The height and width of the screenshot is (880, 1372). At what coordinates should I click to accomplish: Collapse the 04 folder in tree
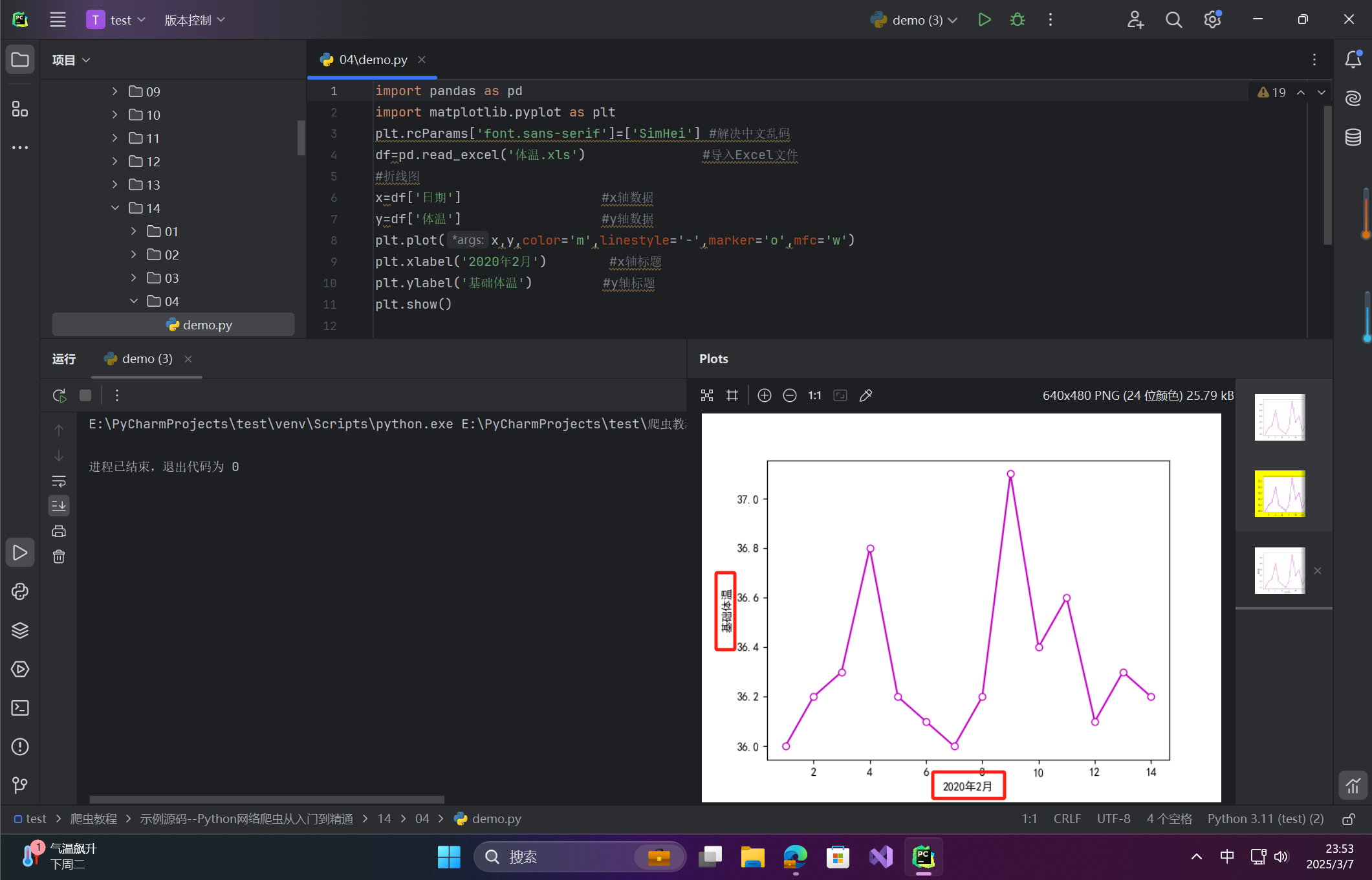pyautogui.click(x=134, y=301)
